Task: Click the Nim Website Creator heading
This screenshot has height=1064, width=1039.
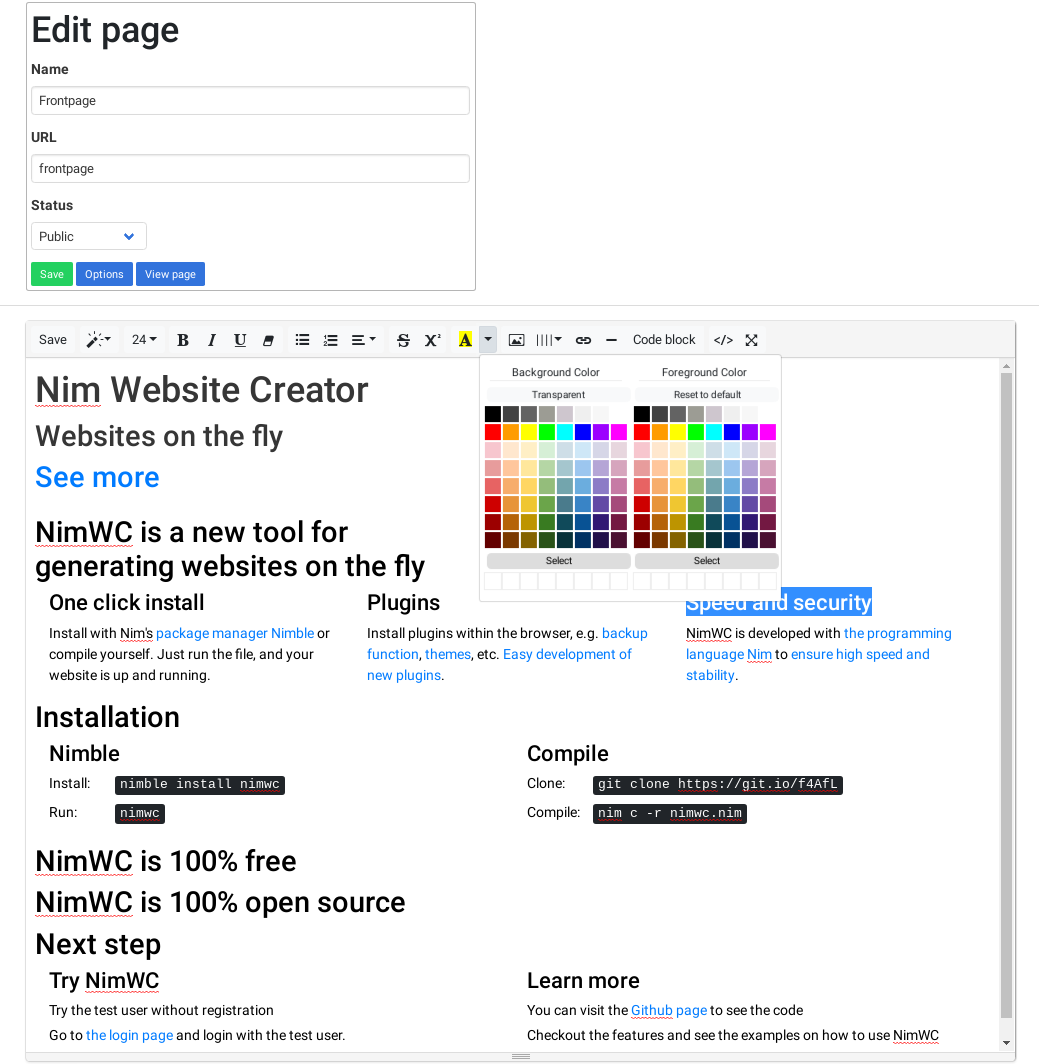Action: 202,390
